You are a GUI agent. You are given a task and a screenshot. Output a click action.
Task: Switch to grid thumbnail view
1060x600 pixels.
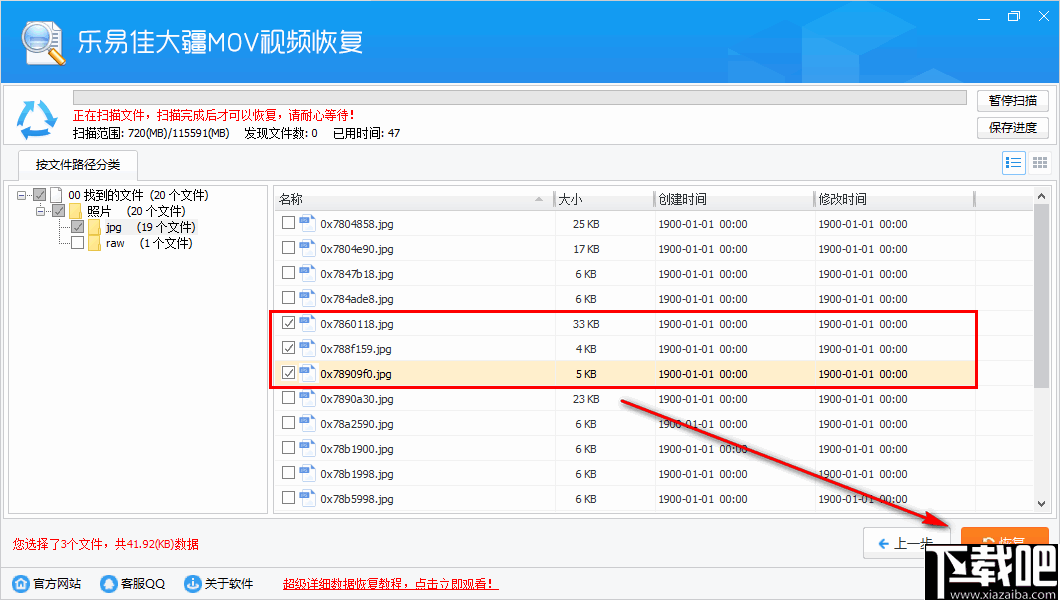[1038, 162]
